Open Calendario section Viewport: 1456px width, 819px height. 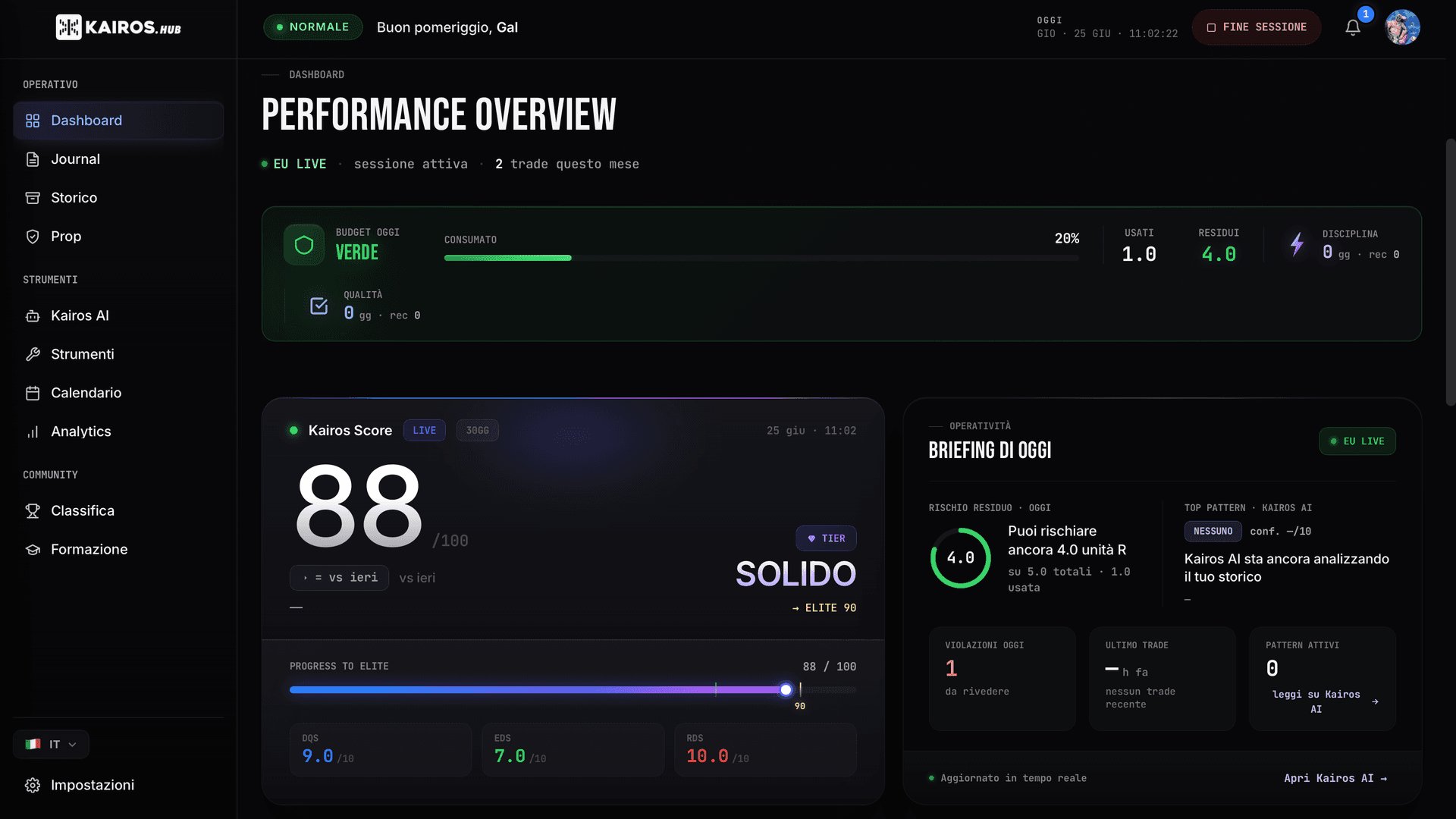click(118, 393)
